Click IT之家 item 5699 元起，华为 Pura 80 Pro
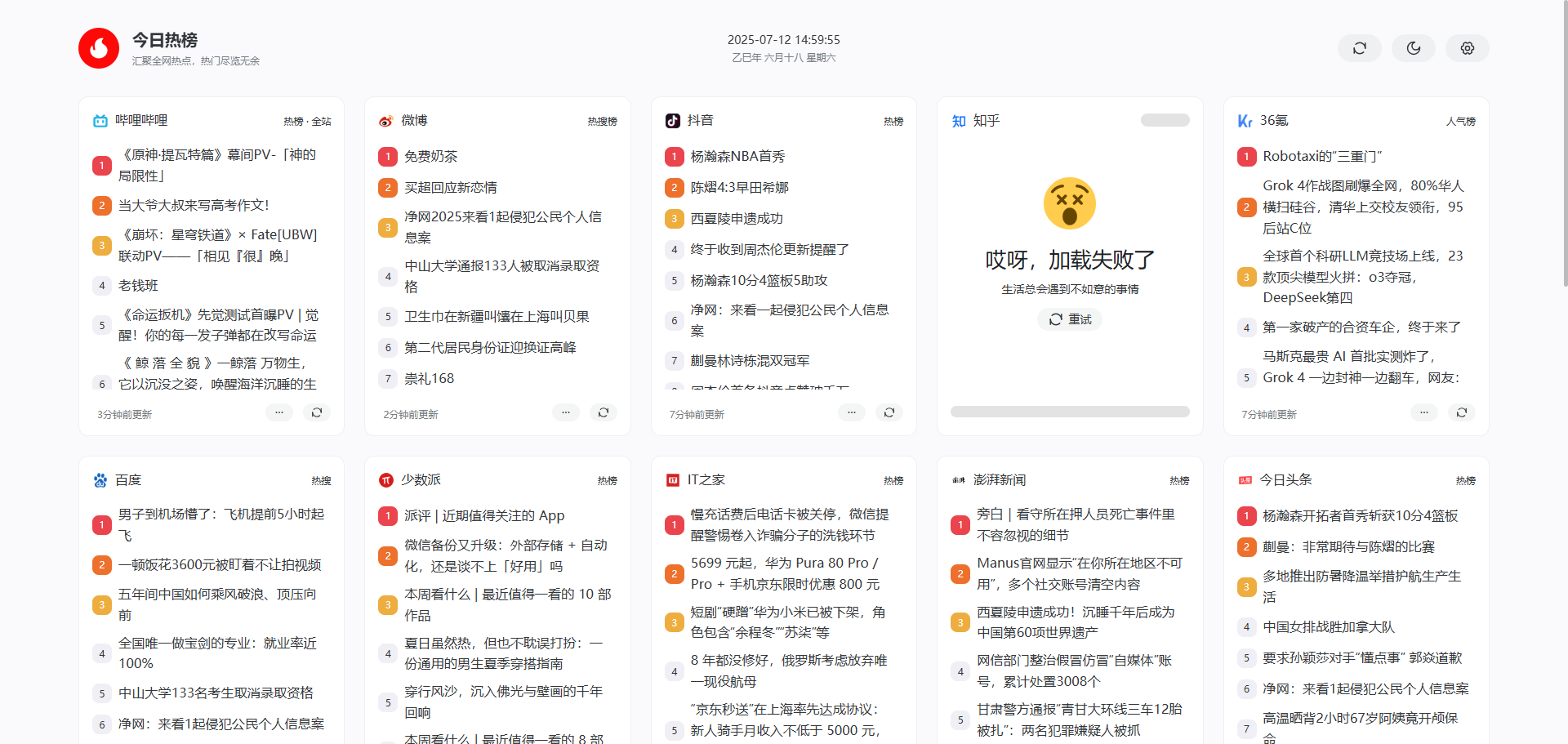 click(x=785, y=573)
